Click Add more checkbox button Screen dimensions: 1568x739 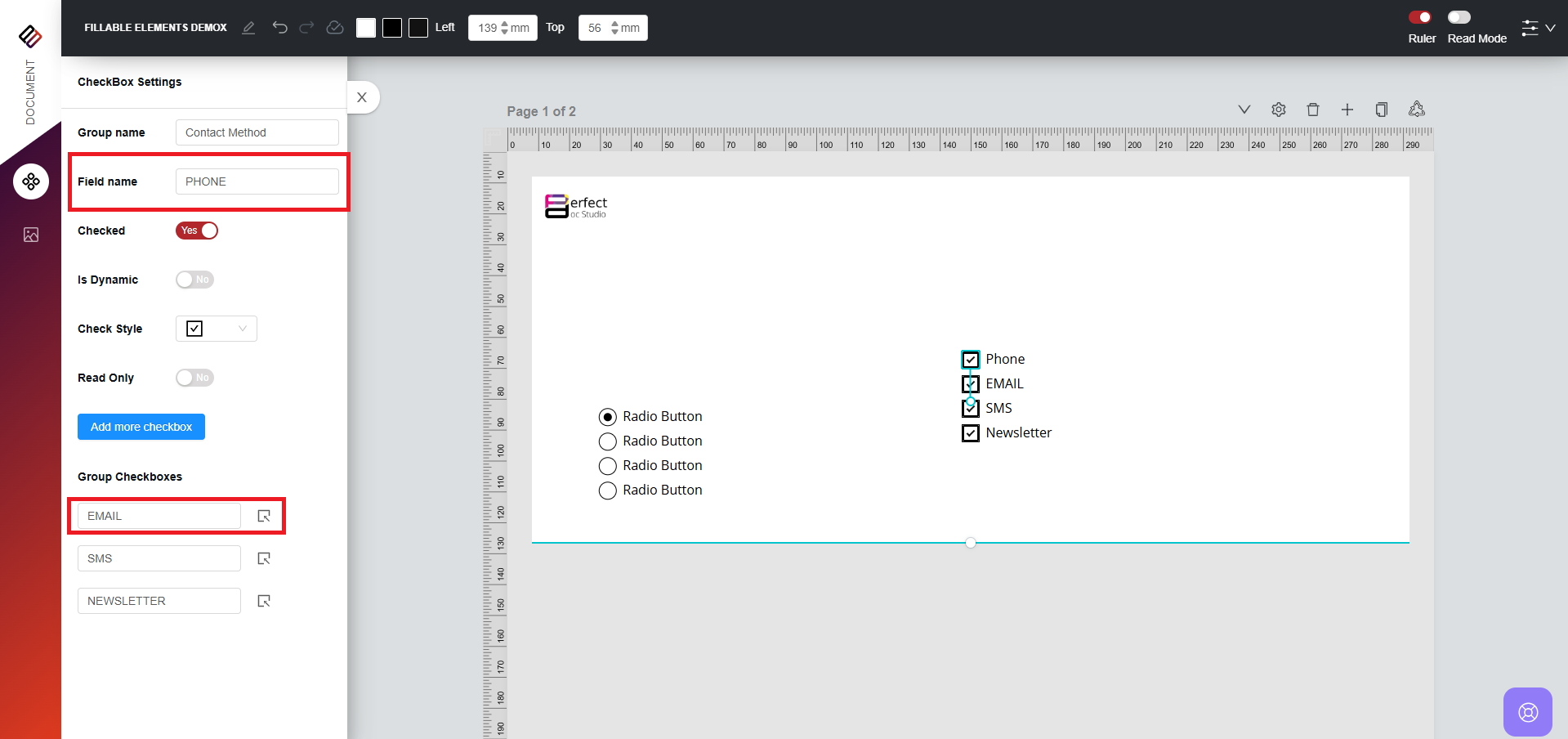[x=141, y=427]
